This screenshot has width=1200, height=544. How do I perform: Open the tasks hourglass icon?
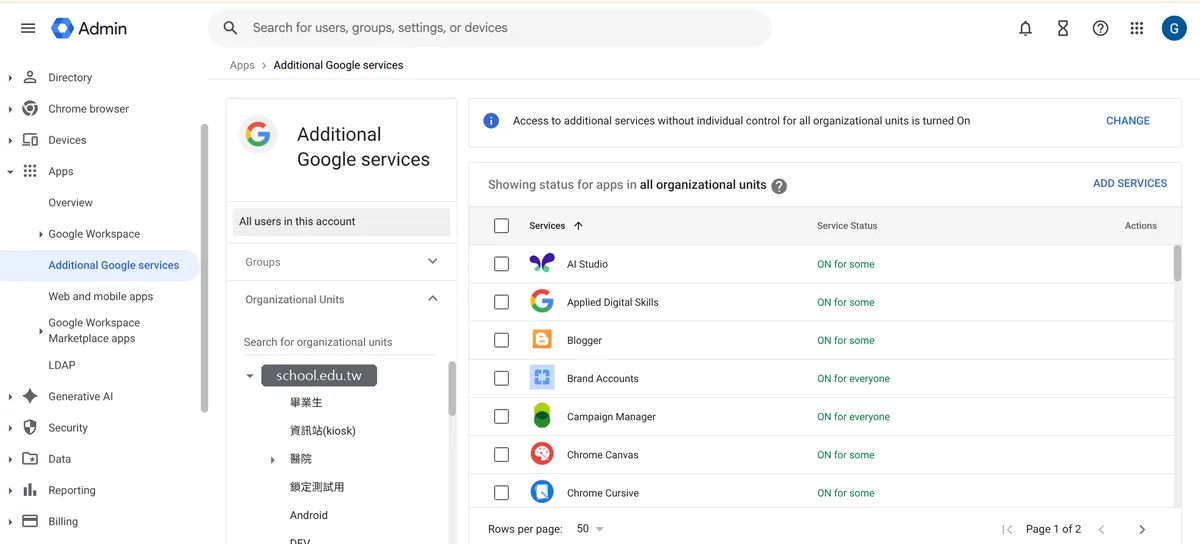coord(1063,28)
